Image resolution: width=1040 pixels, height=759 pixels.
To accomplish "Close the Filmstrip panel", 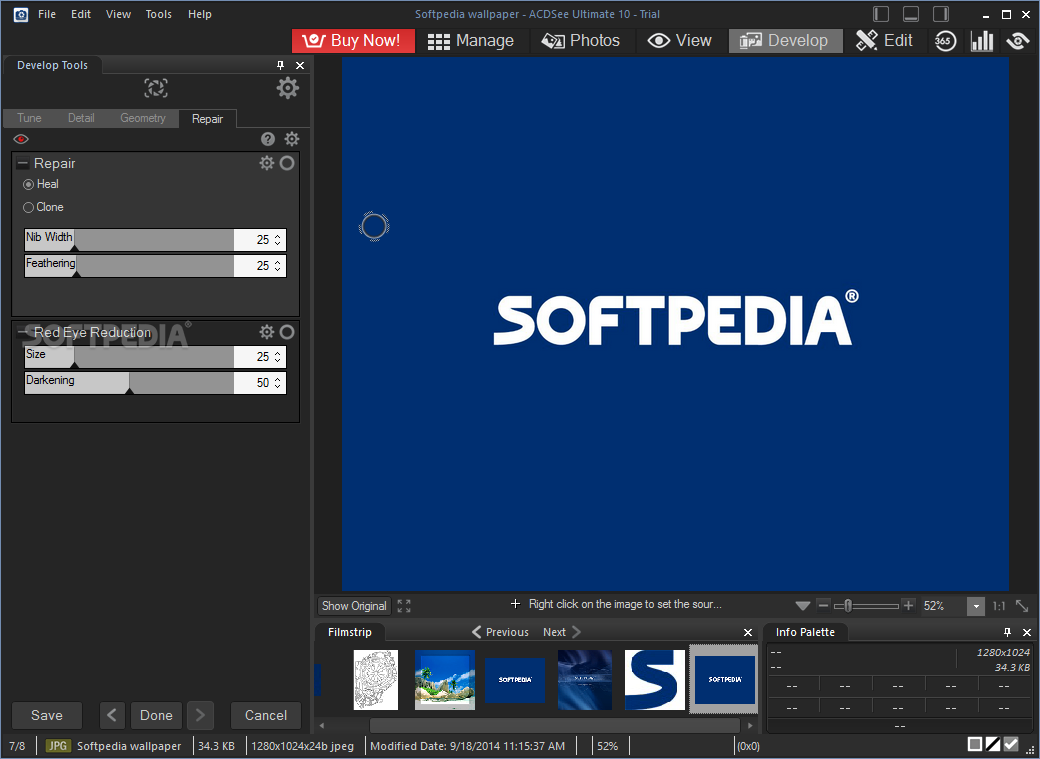I will pos(748,632).
